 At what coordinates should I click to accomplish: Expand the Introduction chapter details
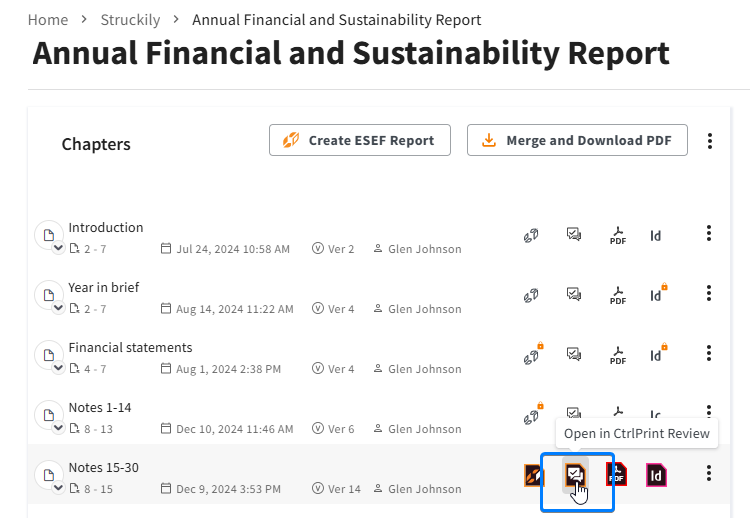tap(58, 248)
